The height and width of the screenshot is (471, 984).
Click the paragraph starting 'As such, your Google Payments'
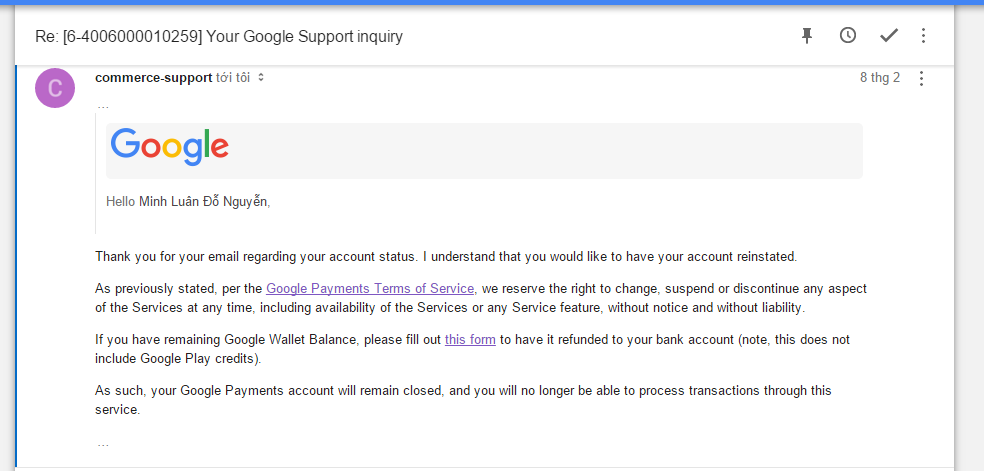click(463, 400)
